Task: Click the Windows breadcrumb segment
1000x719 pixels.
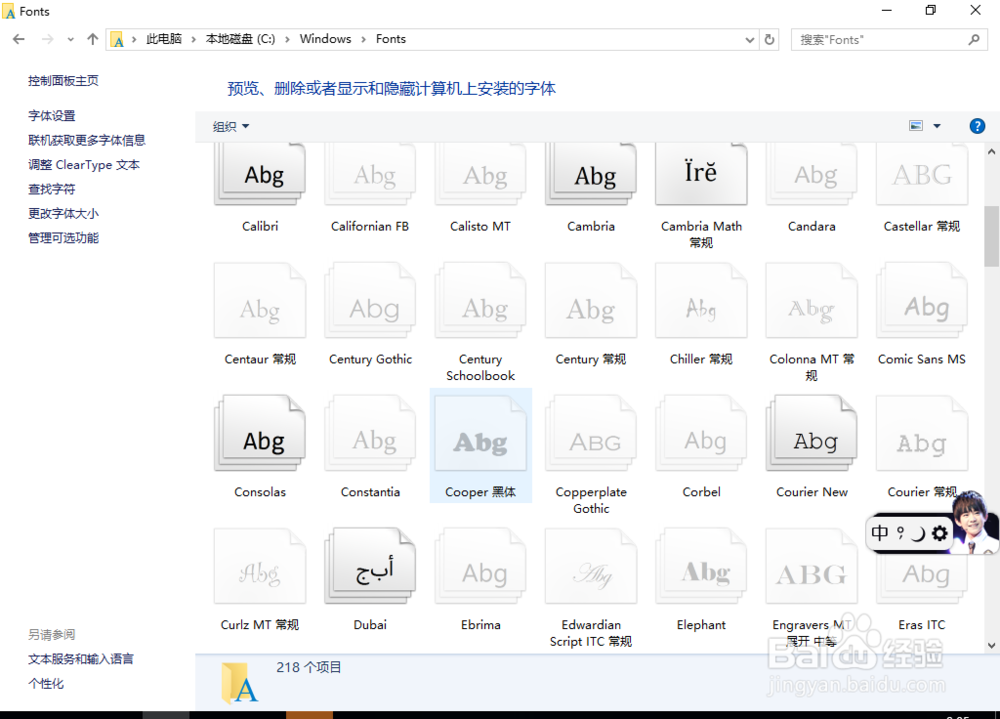Action: pyautogui.click(x=325, y=39)
